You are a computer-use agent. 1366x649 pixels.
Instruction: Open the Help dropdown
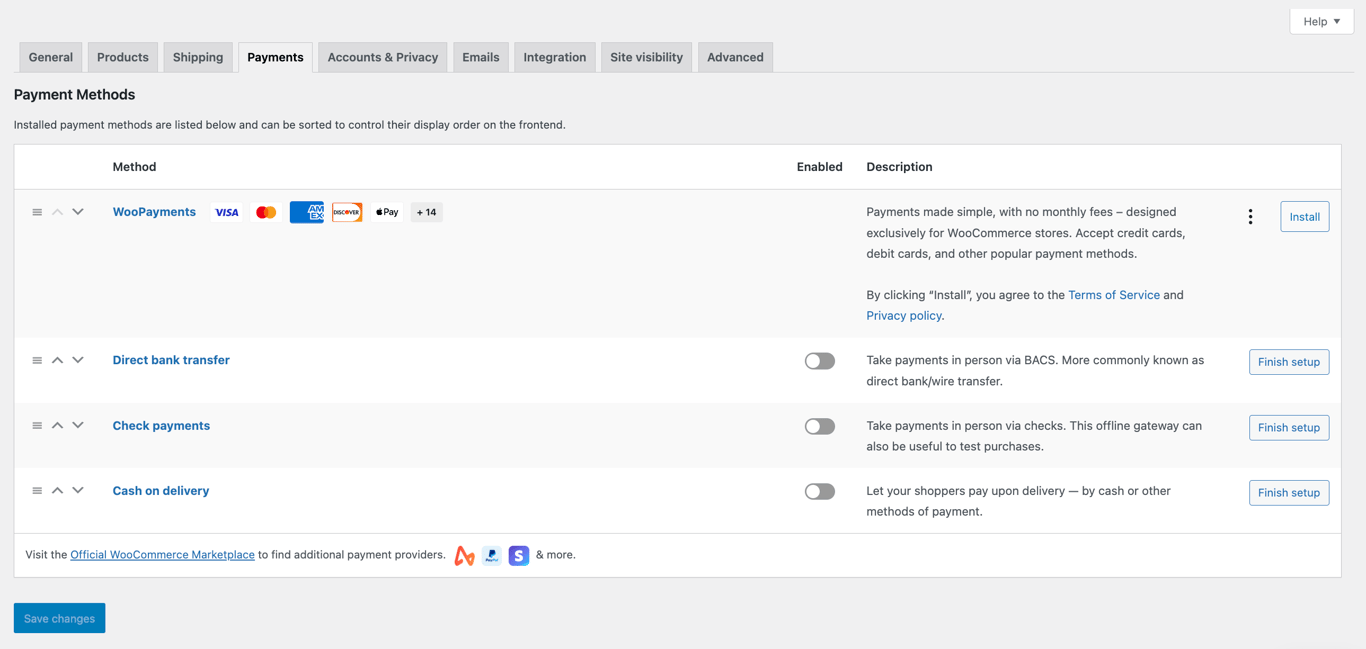click(1321, 20)
